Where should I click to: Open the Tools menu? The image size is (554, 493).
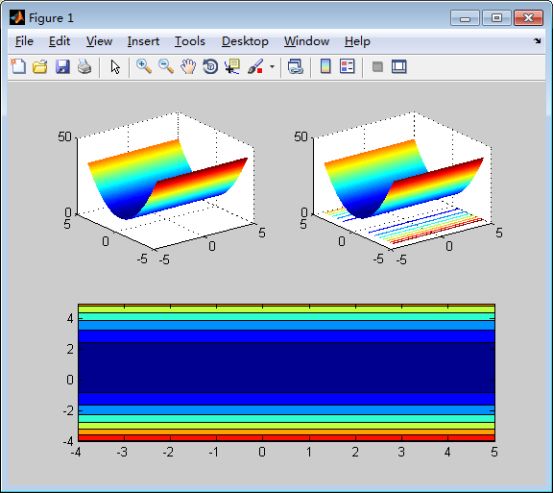click(x=190, y=41)
